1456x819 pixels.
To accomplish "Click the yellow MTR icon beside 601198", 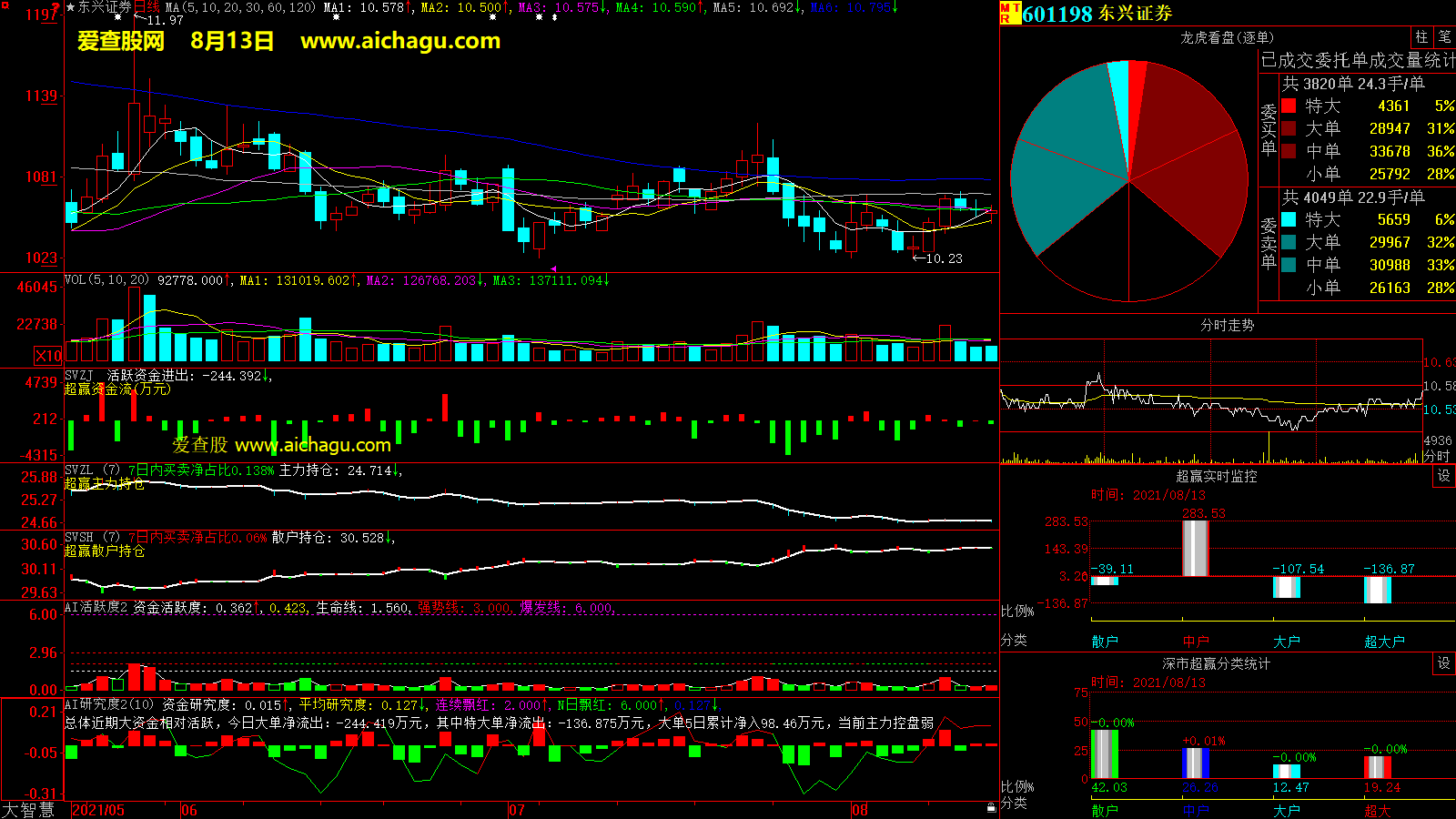I will [1009, 13].
